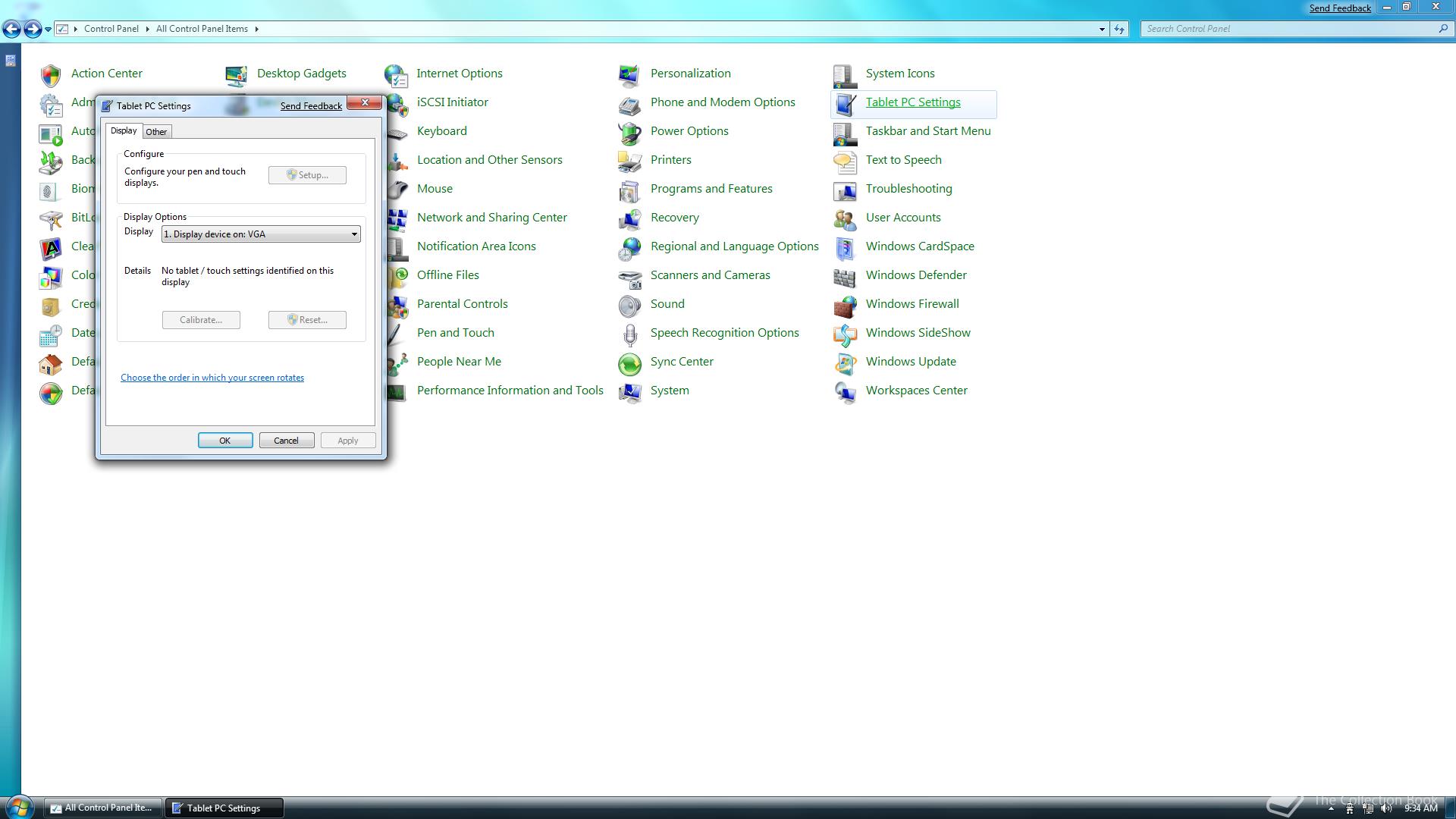Open the Action Center shield icon
Viewport: 1456px width, 819px height.
point(51,75)
